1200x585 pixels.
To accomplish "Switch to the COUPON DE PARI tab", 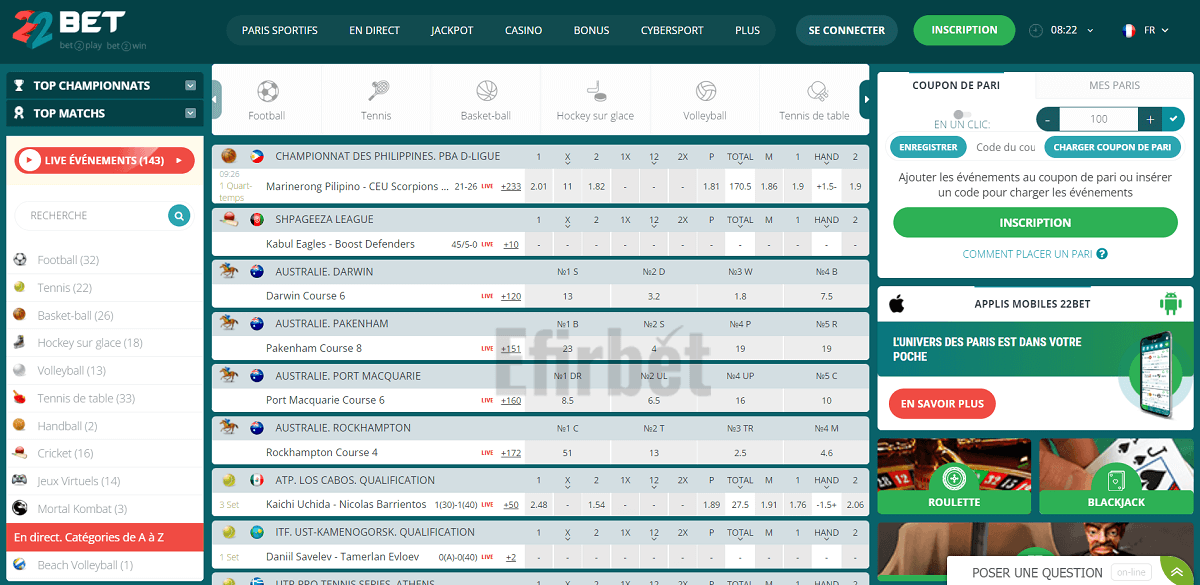I will pos(956,86).
